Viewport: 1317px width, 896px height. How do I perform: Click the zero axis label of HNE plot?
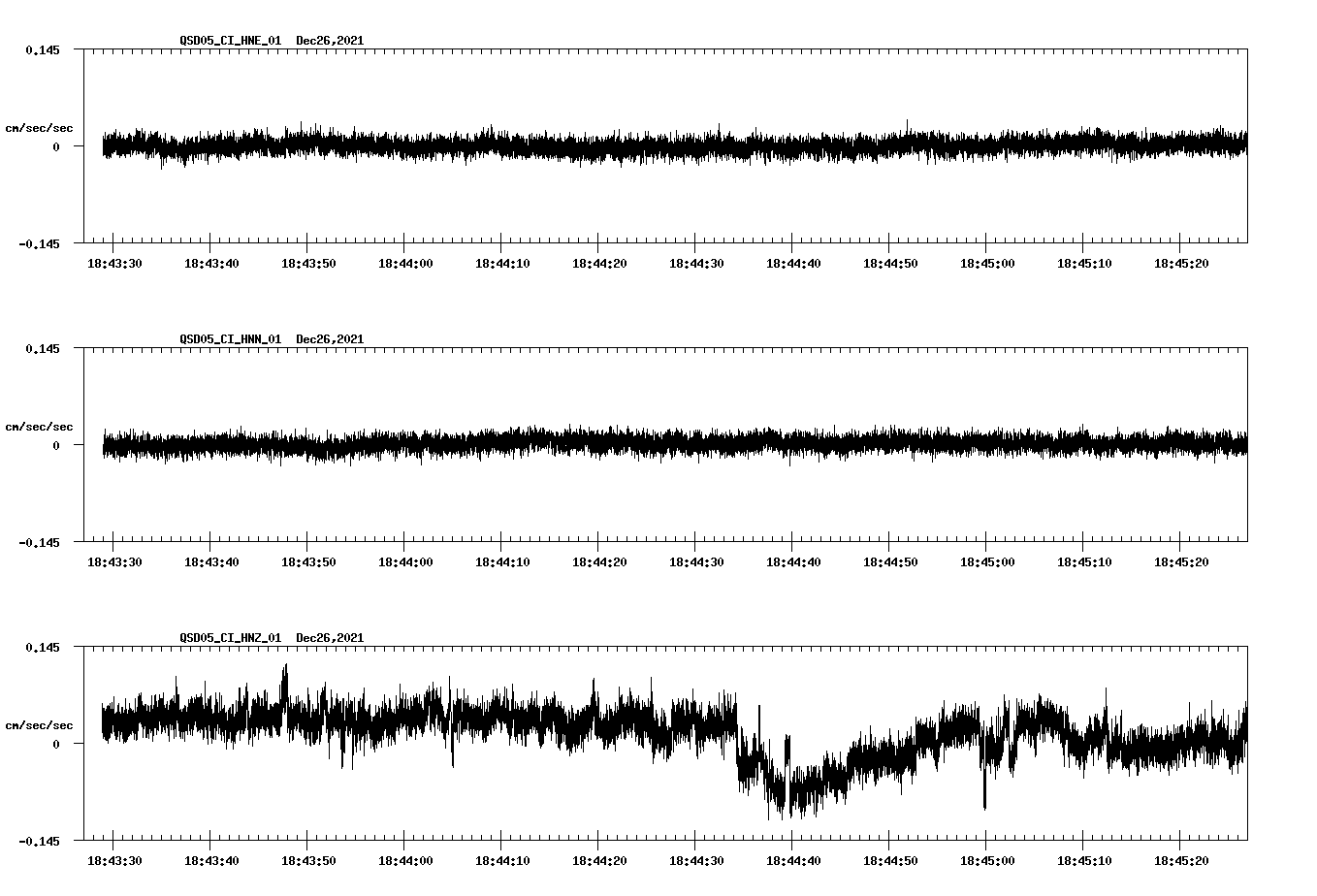56,146
